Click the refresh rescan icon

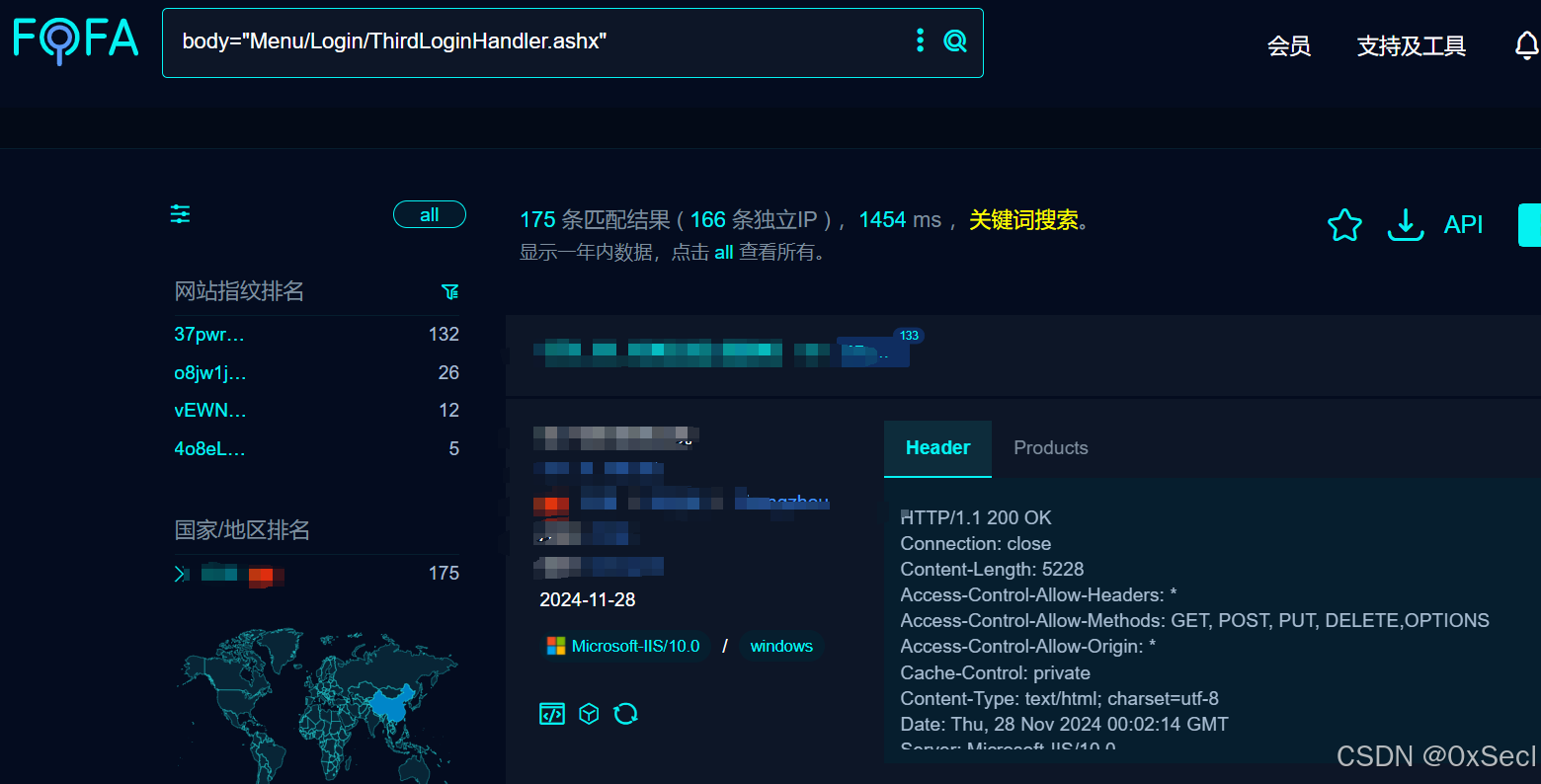tap(626, 713)
